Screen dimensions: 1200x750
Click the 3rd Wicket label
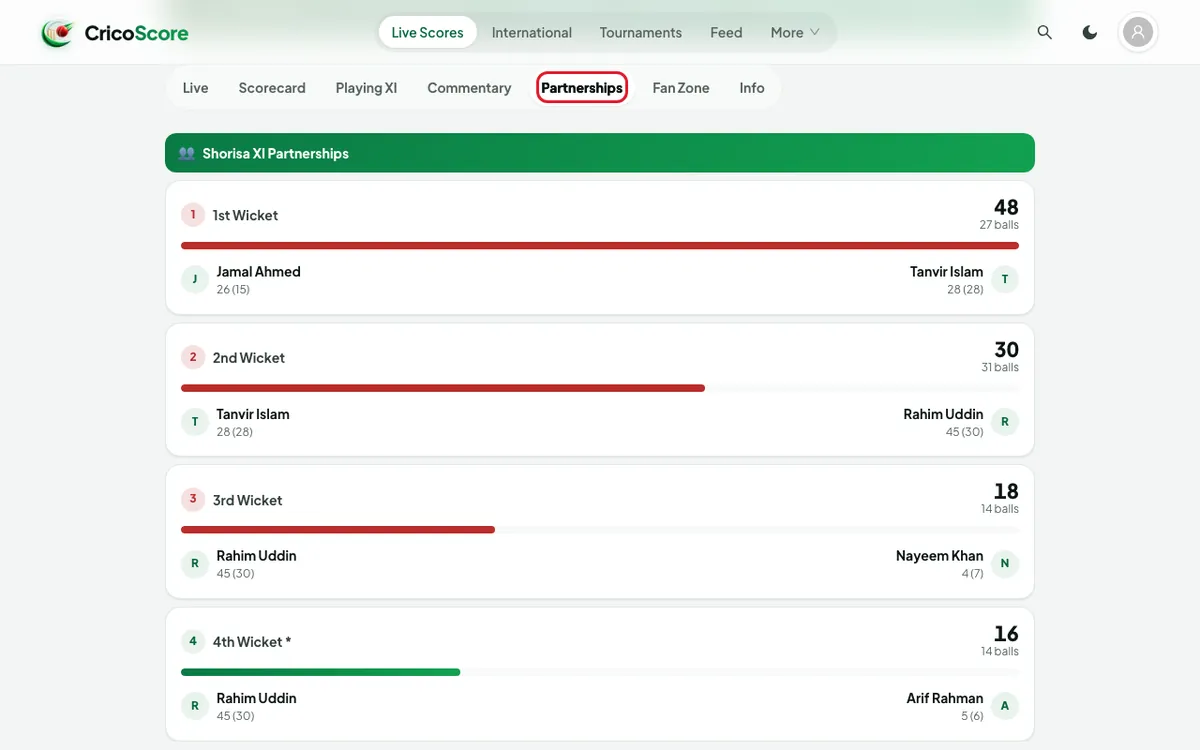(x=248, y=499)
